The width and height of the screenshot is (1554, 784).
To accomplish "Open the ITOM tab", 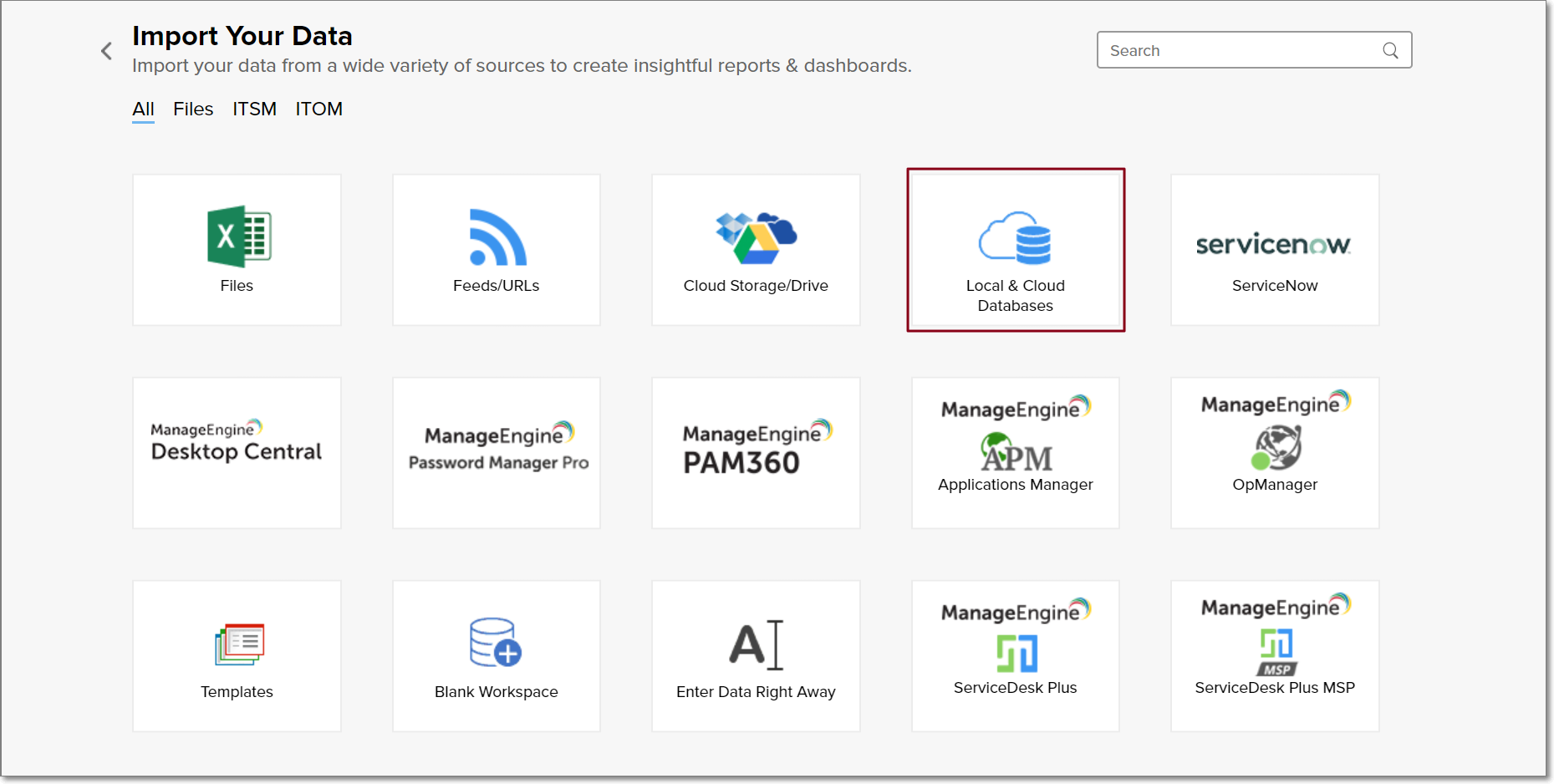I will click(318, 109).
